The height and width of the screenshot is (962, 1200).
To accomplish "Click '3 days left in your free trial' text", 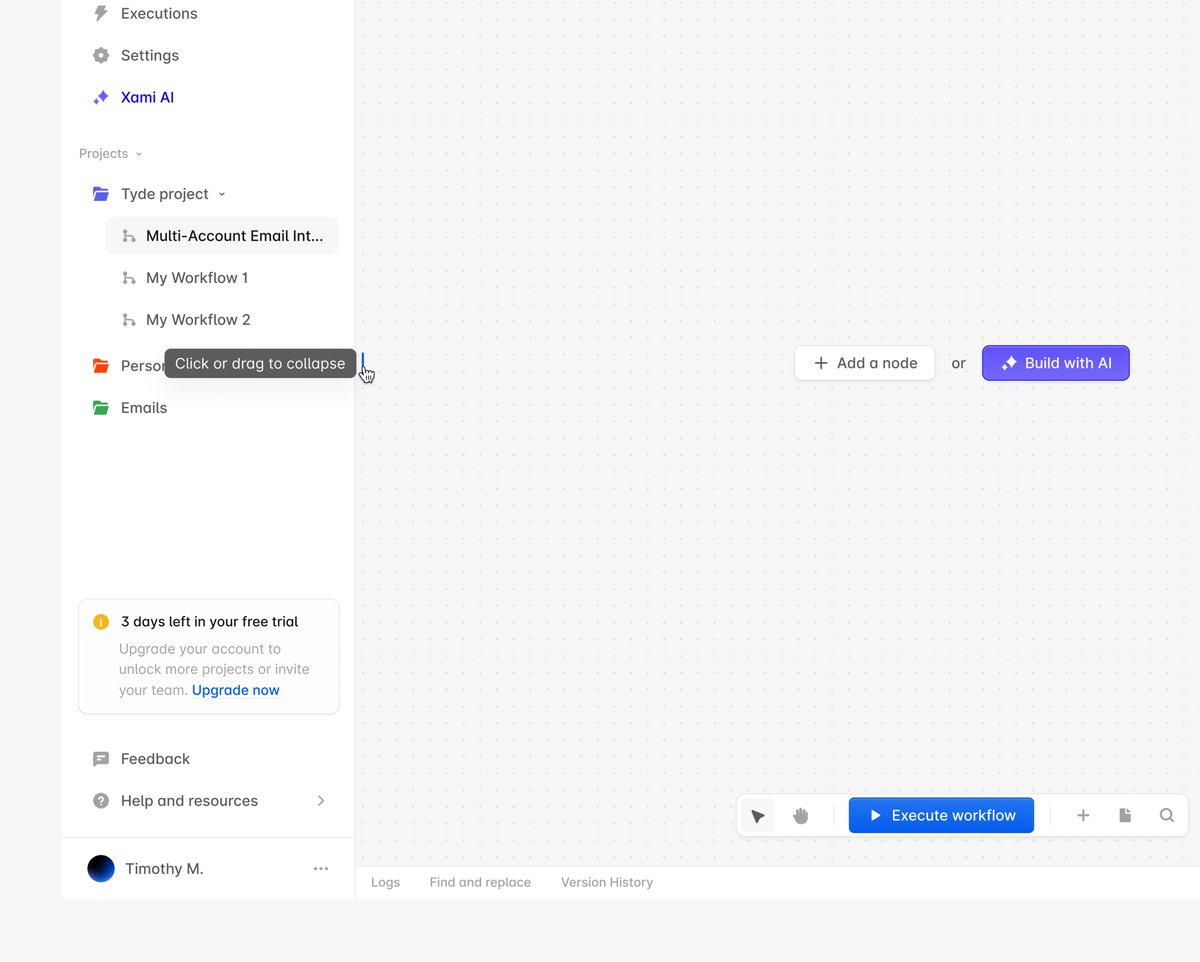I will tap(210, 622).
